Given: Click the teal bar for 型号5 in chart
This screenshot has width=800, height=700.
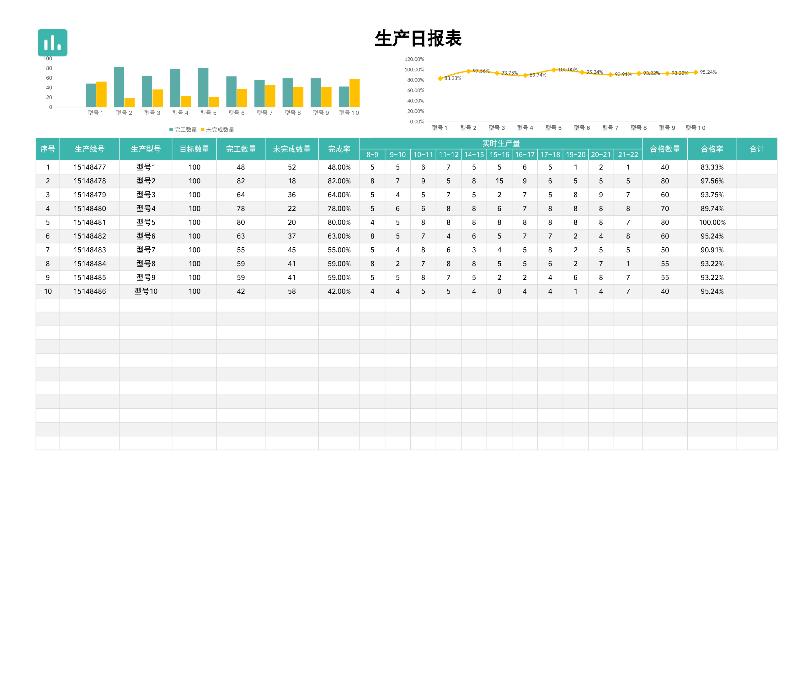Looking at the screenshot, I should 203,87.
